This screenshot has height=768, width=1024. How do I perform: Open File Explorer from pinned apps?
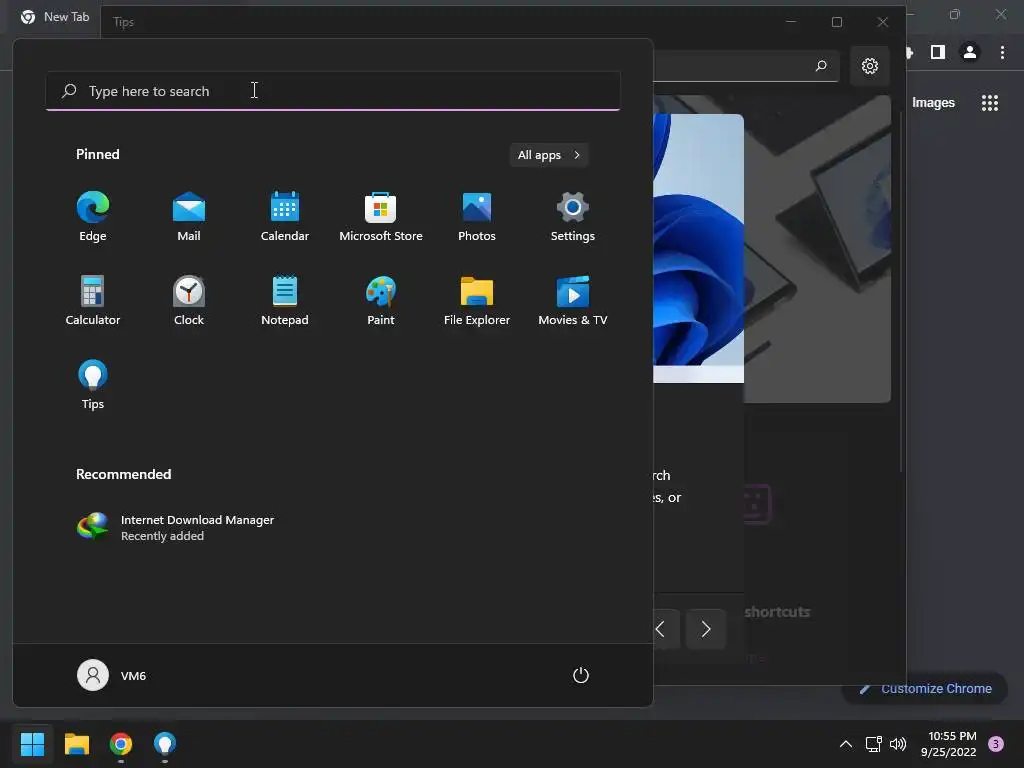pyautogui.click(x=477, y=300)
